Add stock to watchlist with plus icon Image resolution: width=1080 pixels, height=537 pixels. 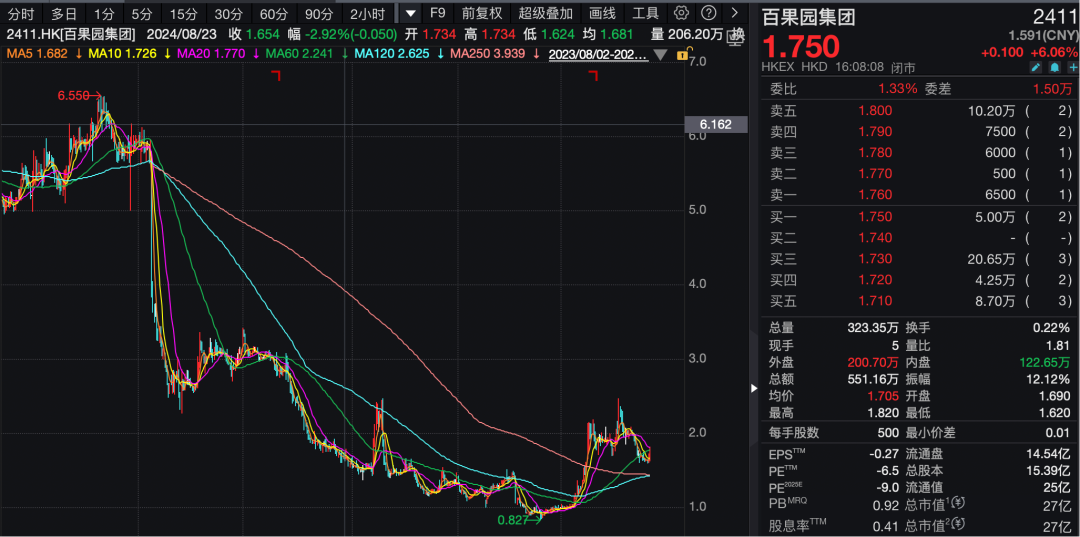pos(1070,67)
